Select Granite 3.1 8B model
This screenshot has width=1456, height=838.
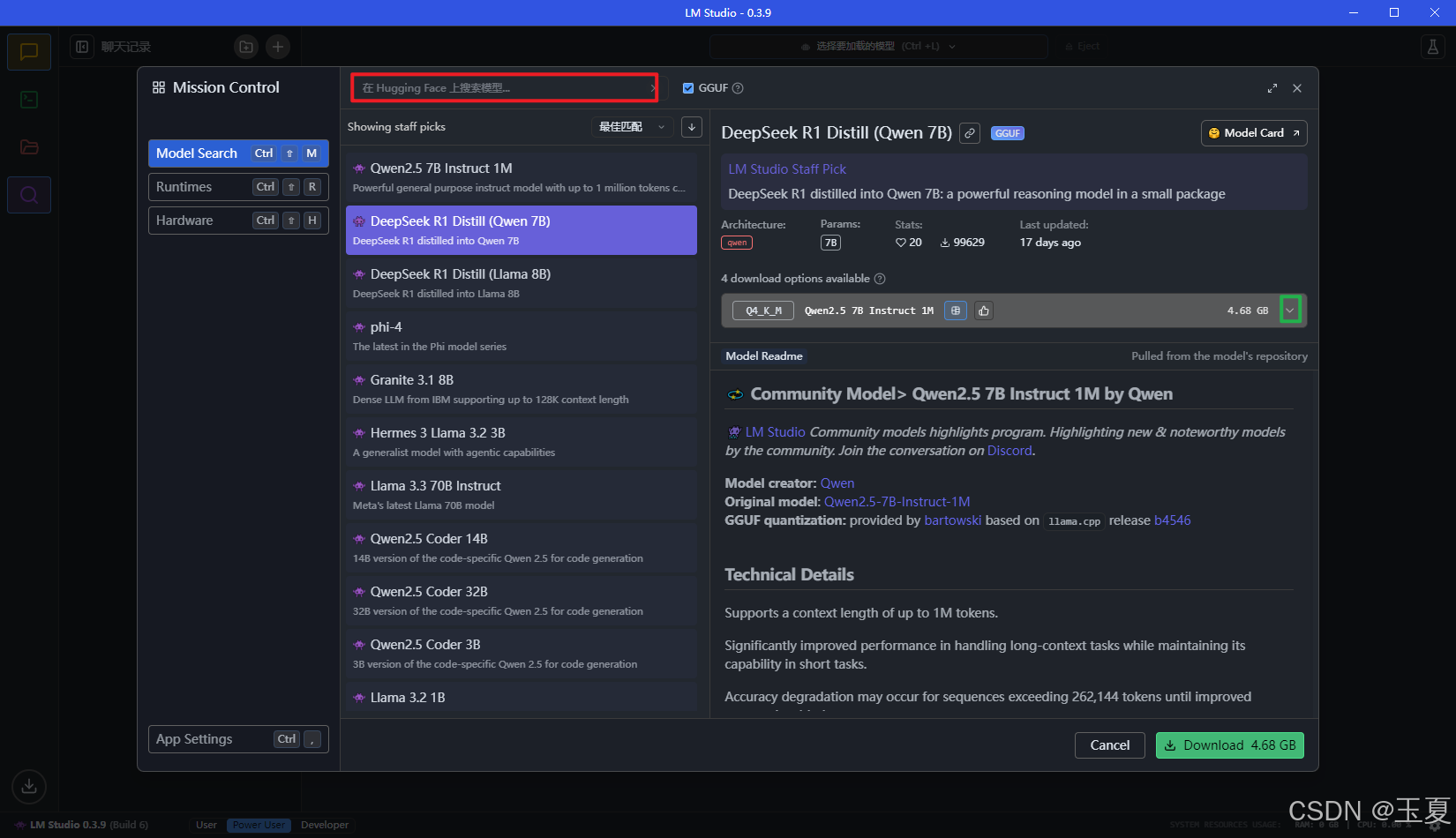tap(522, 389)
